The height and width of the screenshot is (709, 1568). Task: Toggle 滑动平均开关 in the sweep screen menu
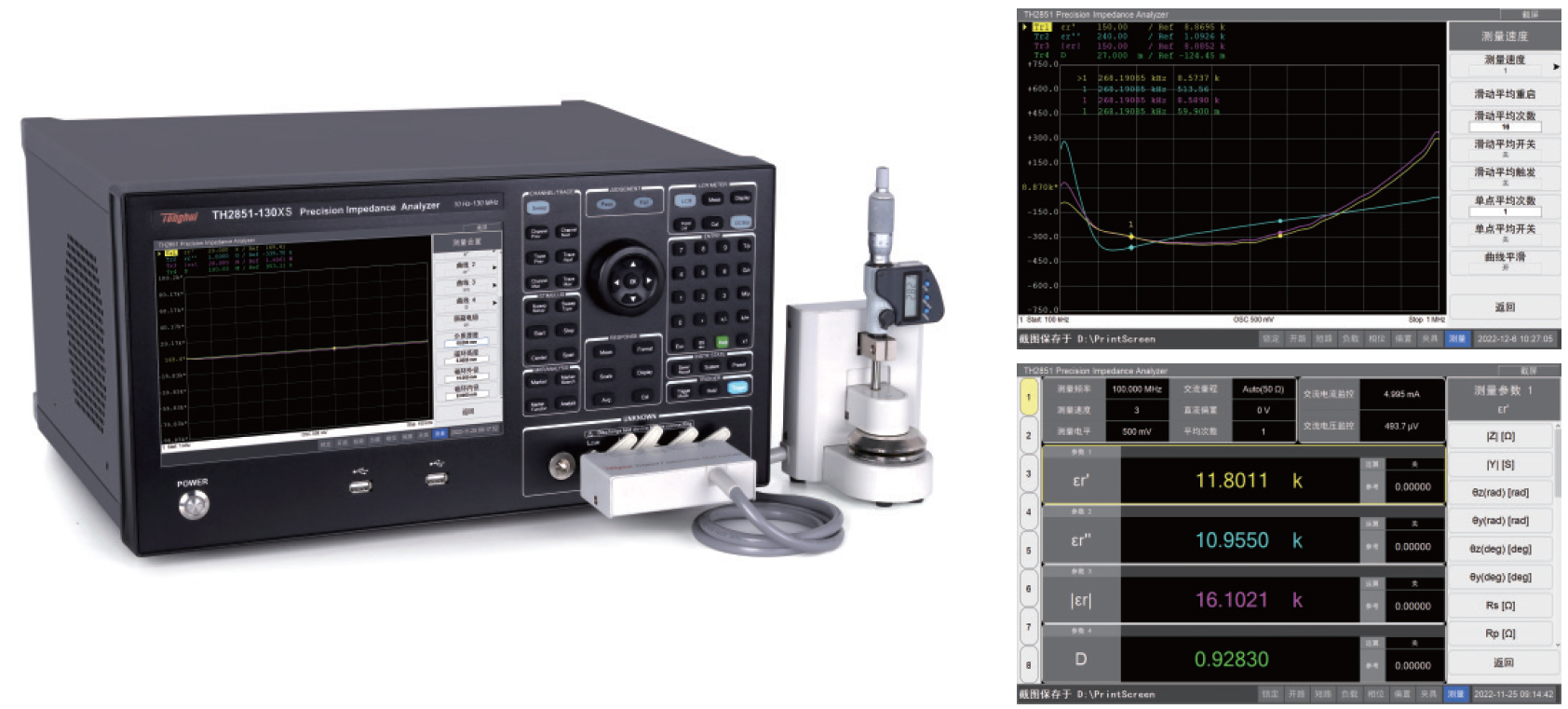pos(1505,149)
